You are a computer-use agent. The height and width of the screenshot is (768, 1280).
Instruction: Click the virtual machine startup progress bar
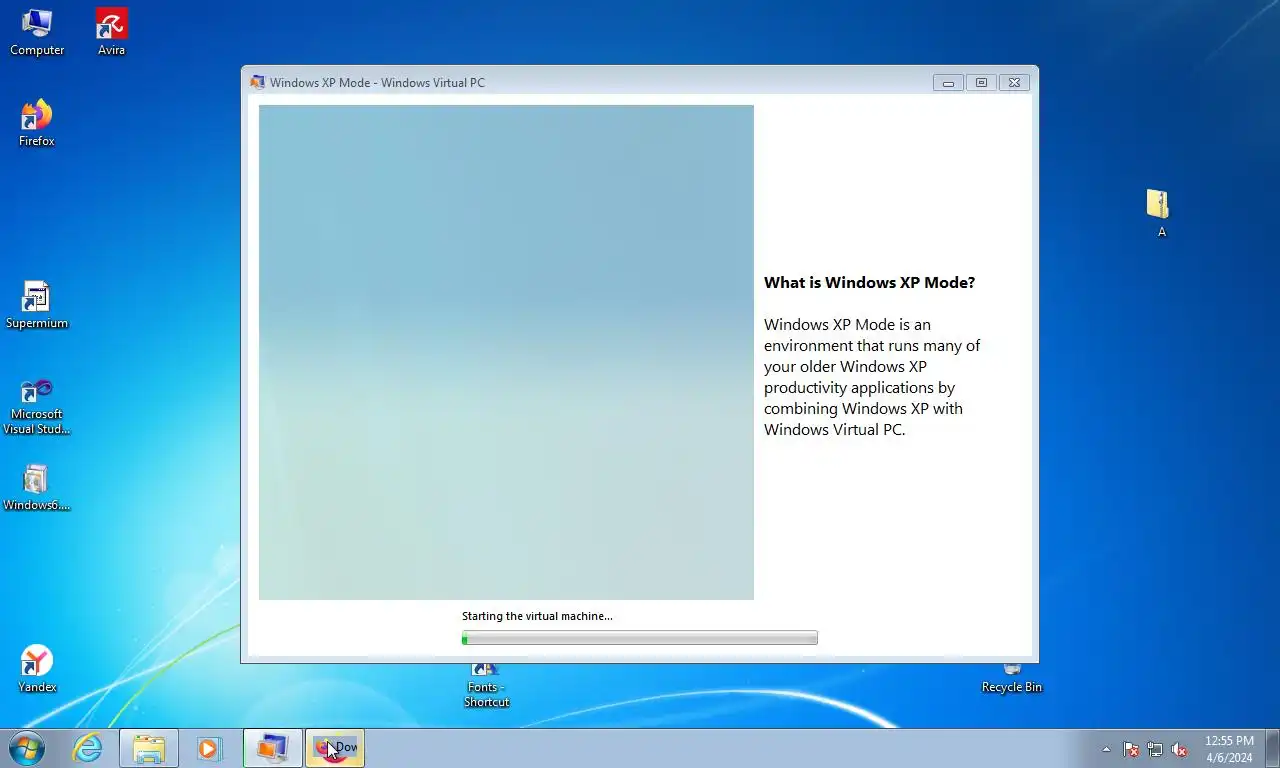[639, 638]
